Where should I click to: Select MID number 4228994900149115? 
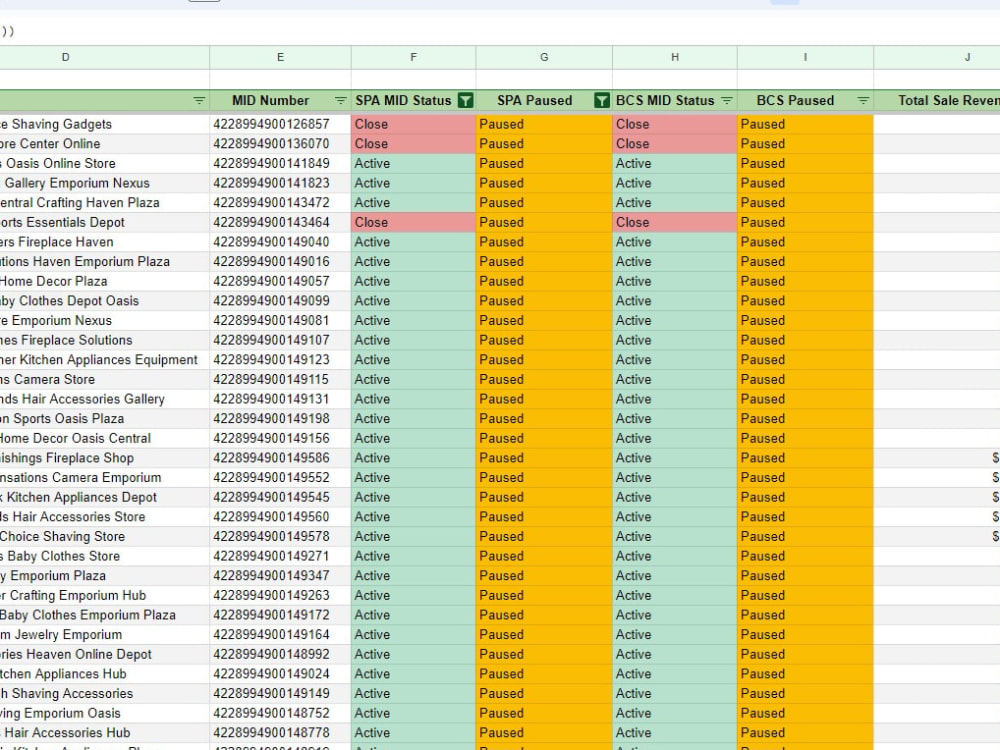tap(280, 379)
